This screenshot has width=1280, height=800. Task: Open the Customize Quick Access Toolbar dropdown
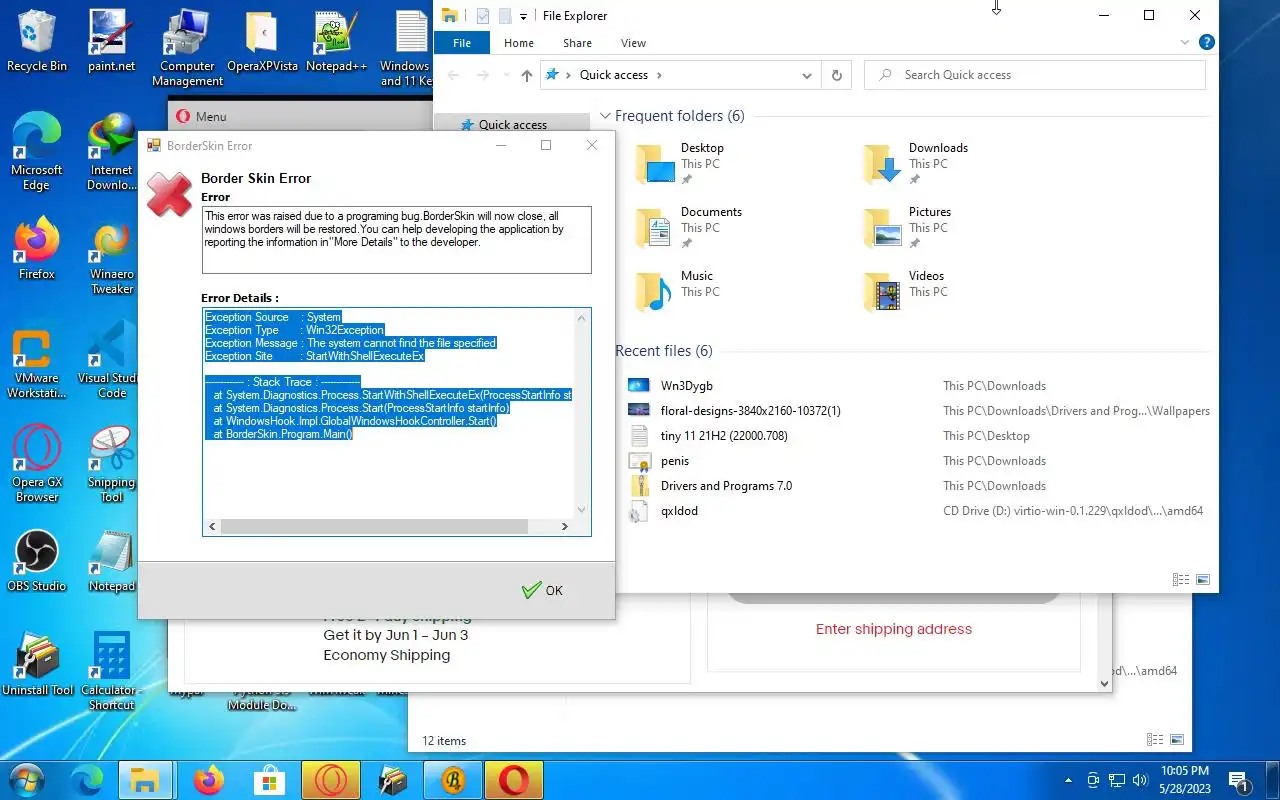(523, 16)
